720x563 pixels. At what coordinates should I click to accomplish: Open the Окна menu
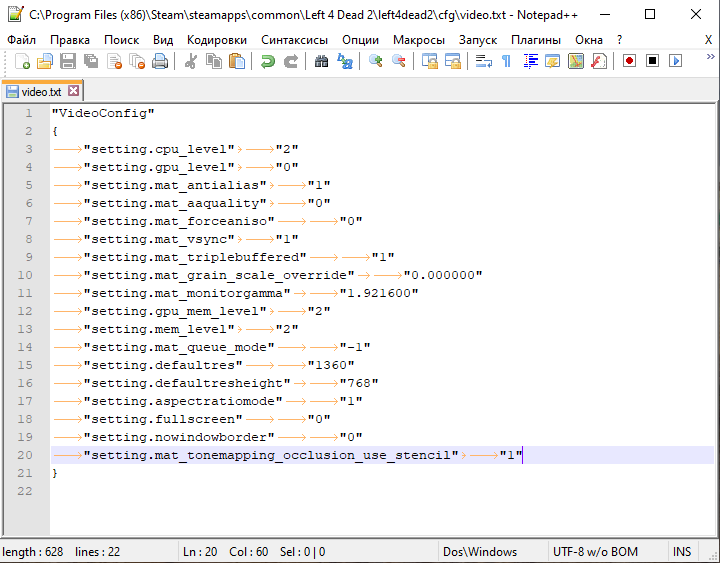coord(589,40)
